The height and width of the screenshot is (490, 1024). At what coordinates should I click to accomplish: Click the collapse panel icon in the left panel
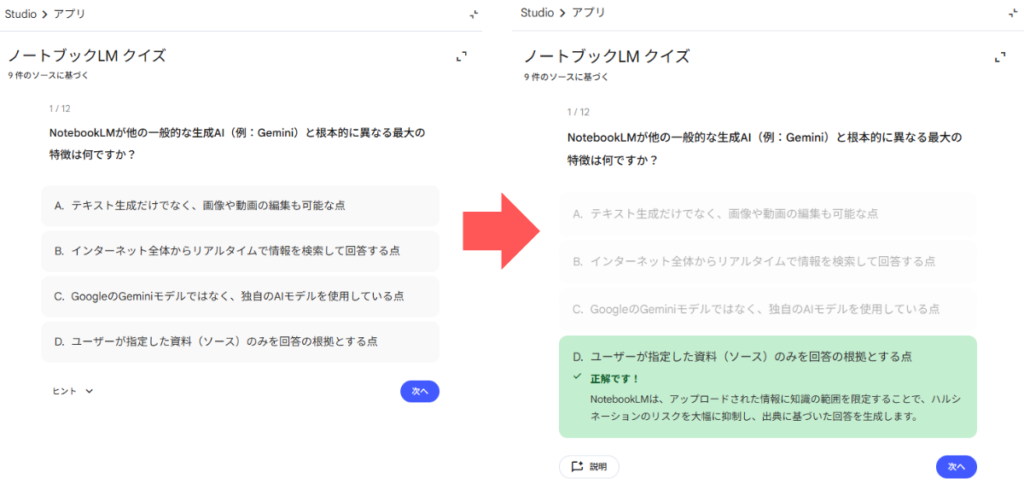click(473, 14)
